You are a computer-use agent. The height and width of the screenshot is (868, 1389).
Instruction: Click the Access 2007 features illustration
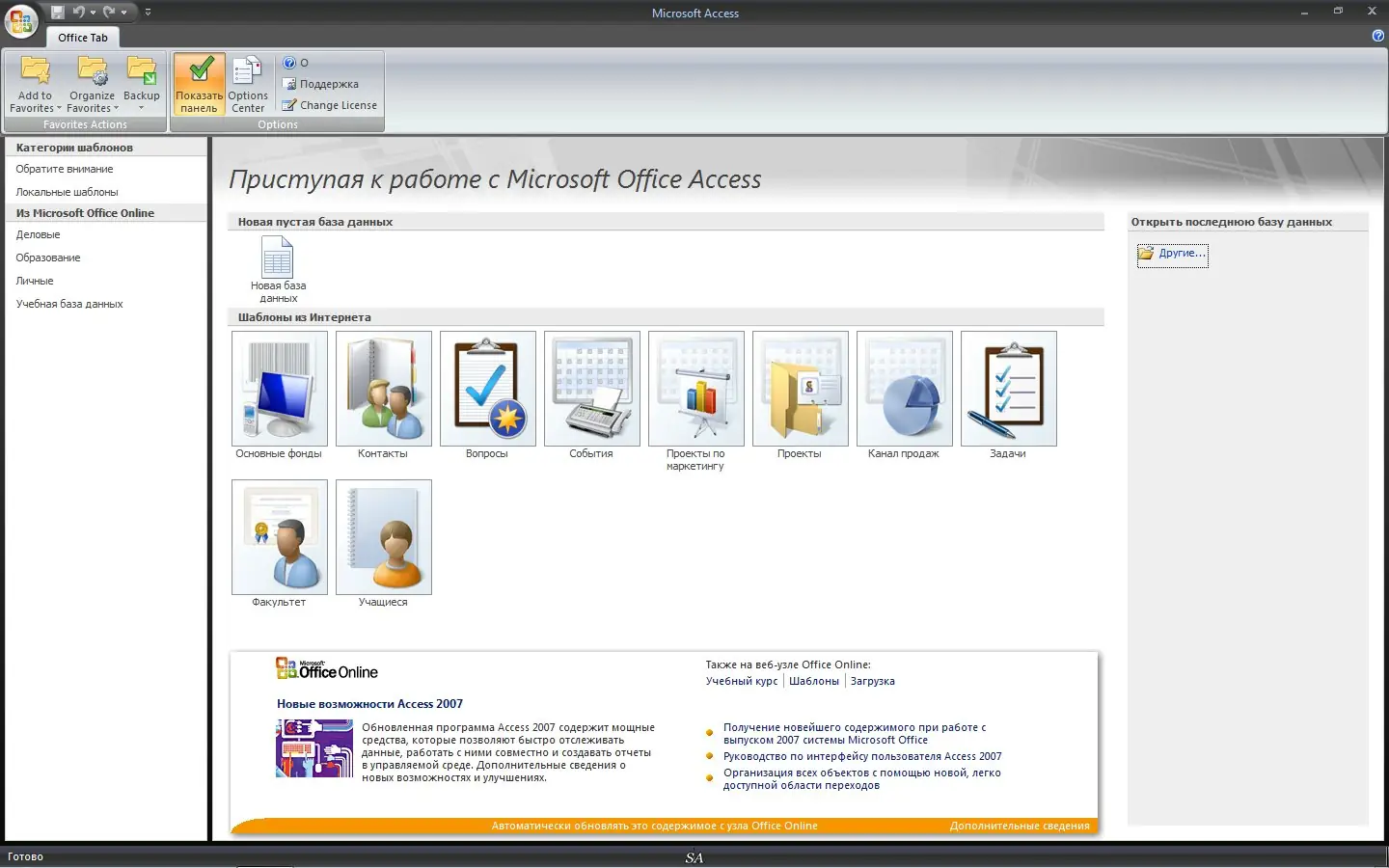point(313,748)
